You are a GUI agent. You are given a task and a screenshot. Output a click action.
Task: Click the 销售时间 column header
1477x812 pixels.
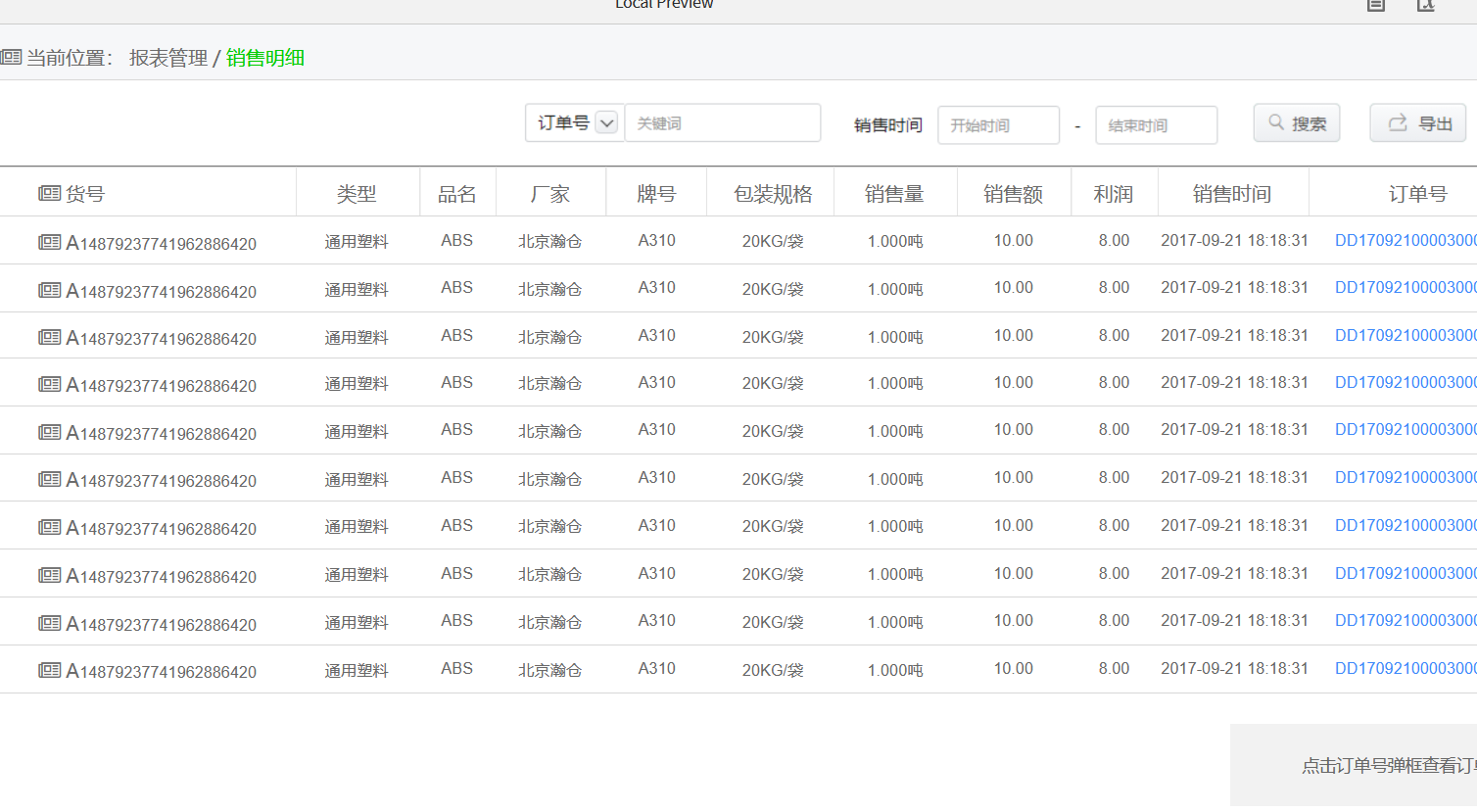click(x=1232, y=194)
